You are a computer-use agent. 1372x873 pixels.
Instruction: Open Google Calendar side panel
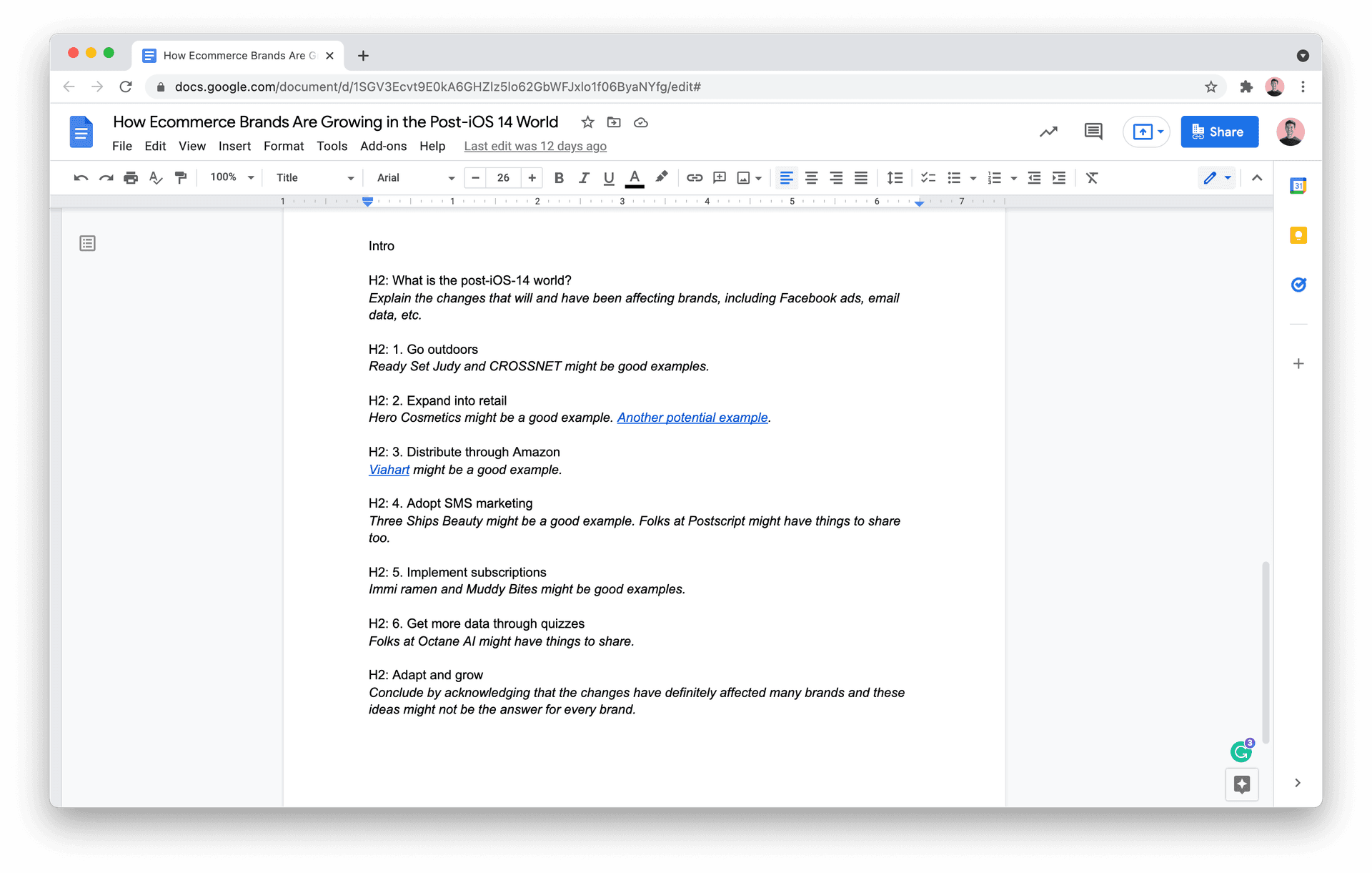1298,186
